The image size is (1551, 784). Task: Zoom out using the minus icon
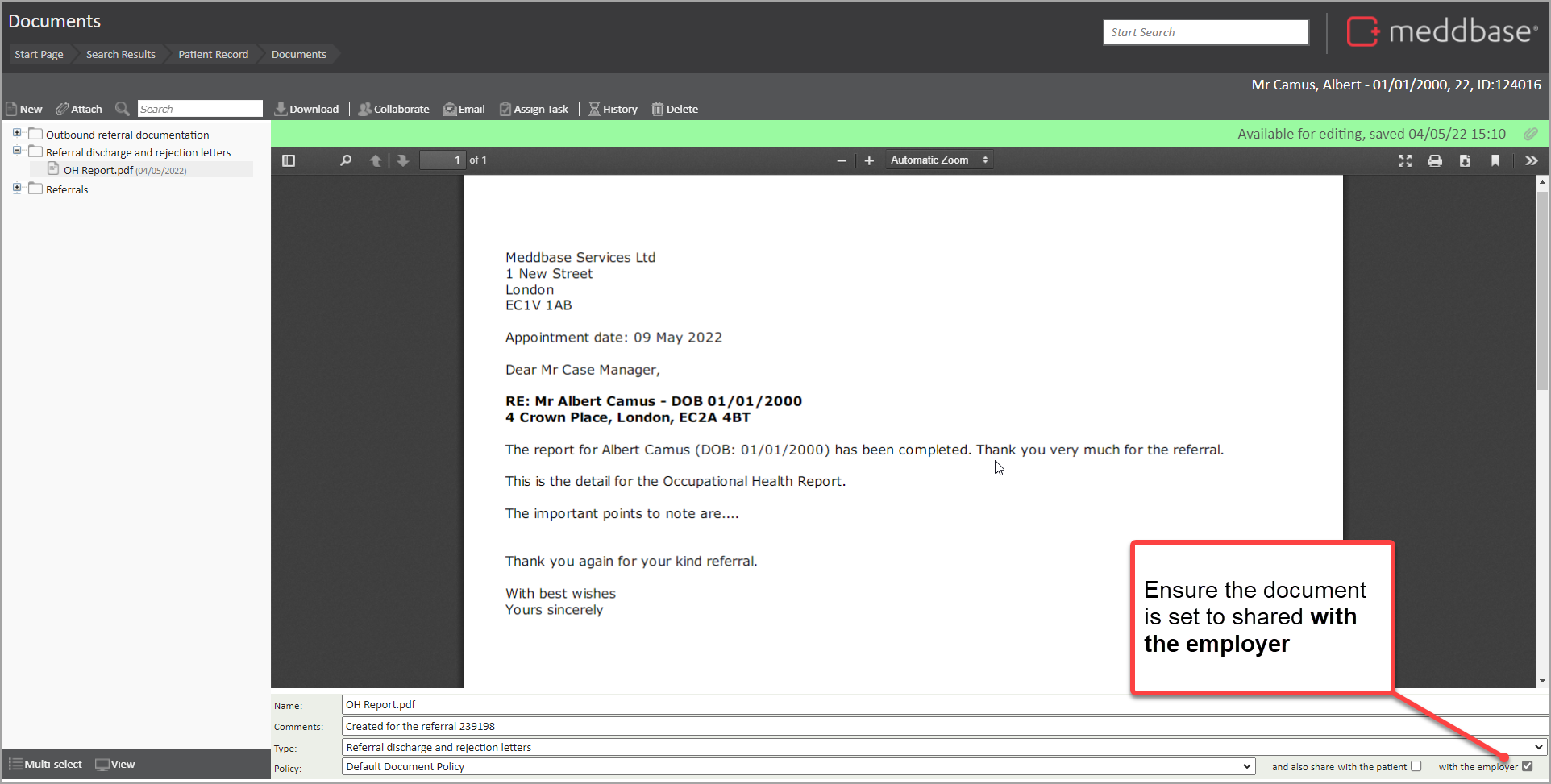coord(842,160)
